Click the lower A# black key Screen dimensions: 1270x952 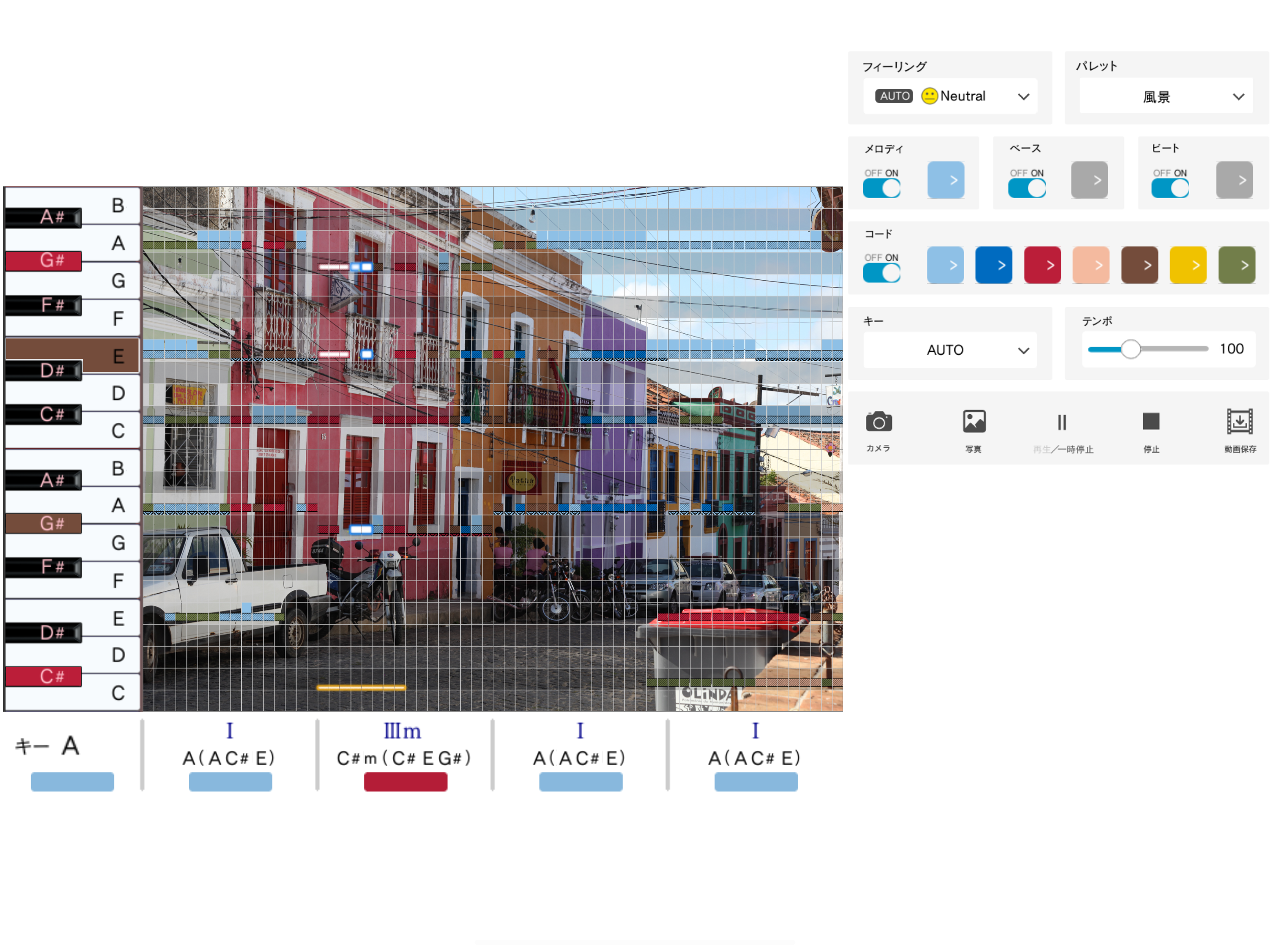(x=44, y=480)
